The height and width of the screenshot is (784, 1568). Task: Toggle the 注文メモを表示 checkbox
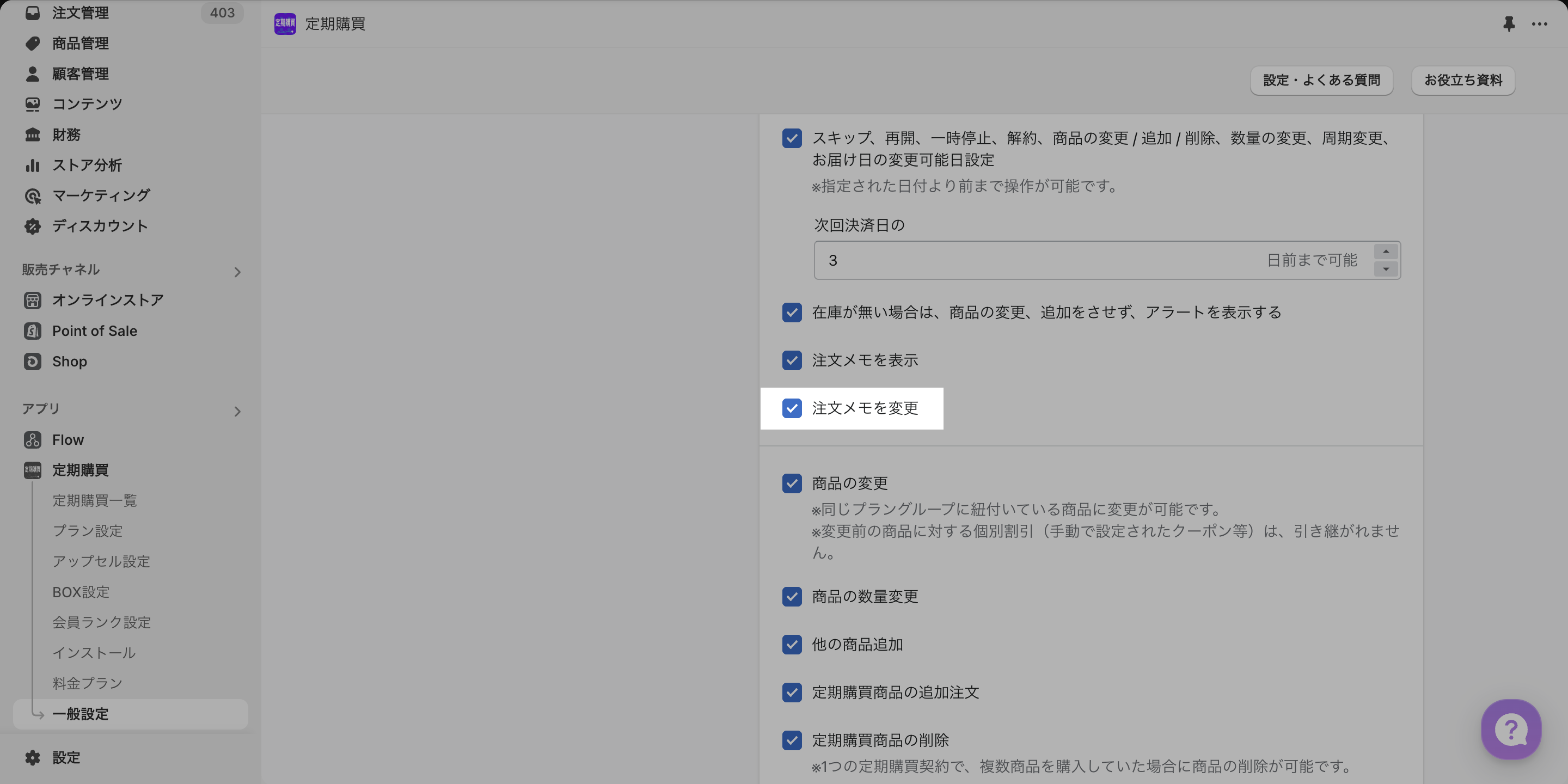pos(792,360)
